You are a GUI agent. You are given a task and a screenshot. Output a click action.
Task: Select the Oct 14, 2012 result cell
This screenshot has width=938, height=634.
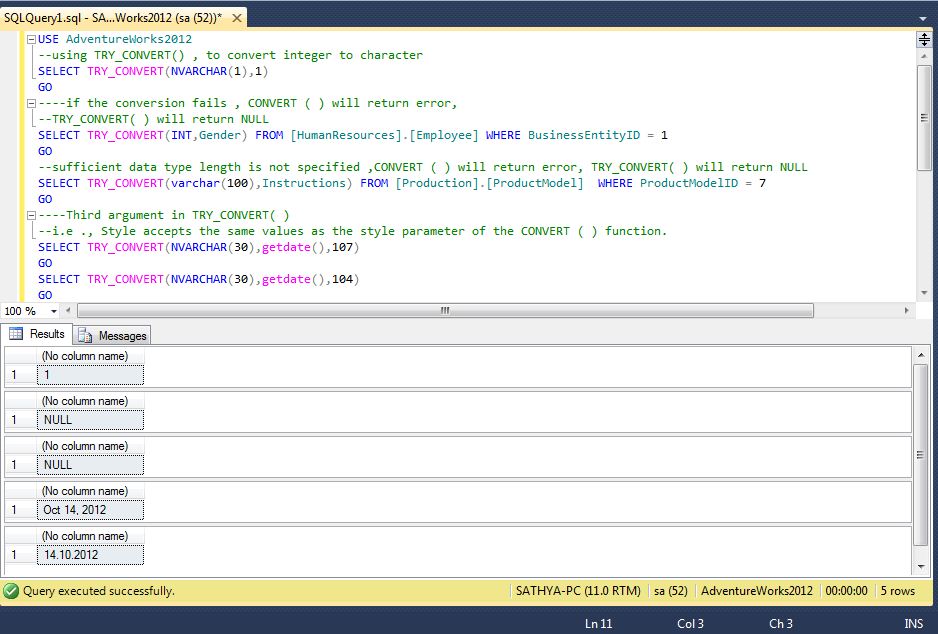[90, 509]
